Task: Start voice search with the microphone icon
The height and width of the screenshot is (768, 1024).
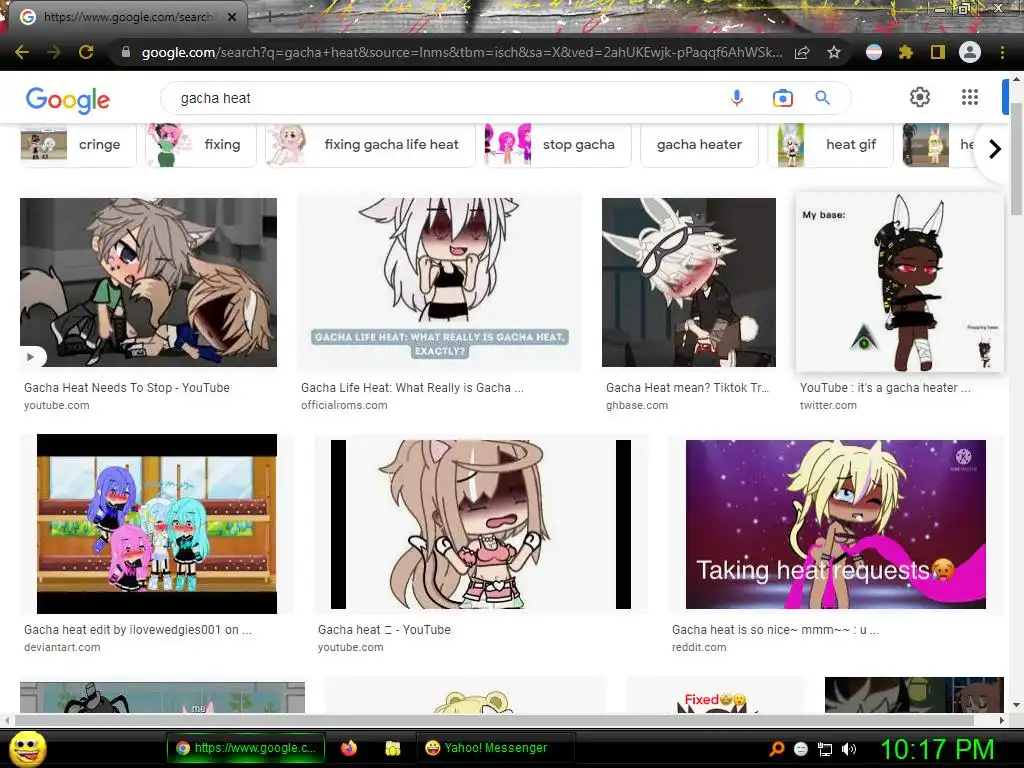Action: (x=737, y=98)
